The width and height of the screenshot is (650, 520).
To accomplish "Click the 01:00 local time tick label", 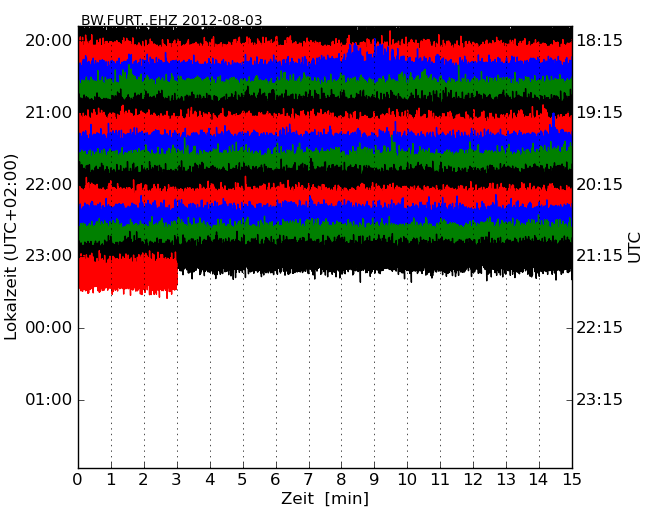I will [49, 399].
